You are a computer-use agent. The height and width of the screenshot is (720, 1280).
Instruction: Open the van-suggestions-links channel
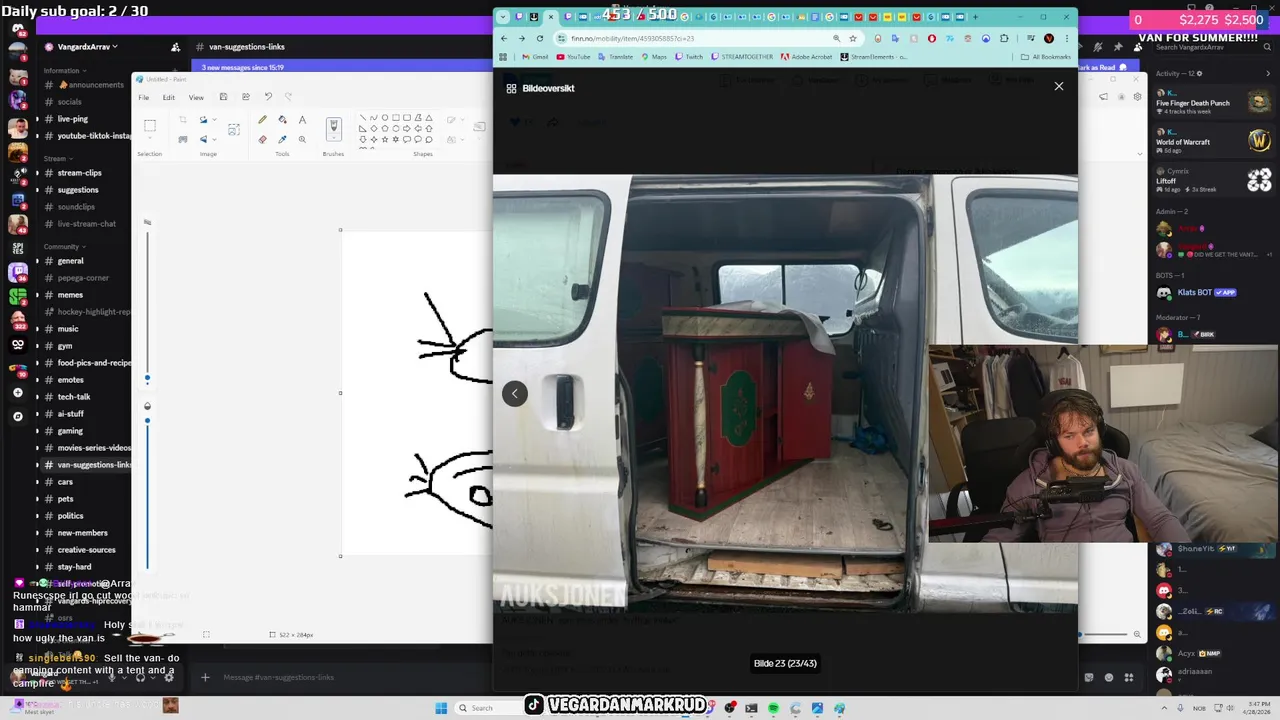(x=85, y=464)
